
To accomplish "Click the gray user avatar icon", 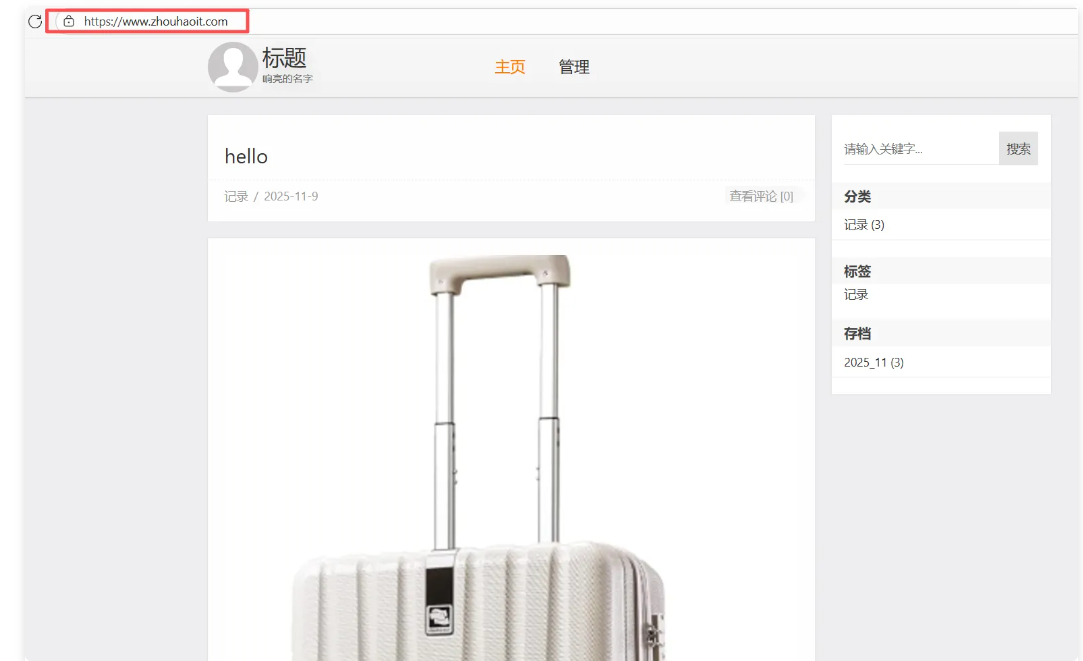I will pyautogui.click(x=233, y=67).
